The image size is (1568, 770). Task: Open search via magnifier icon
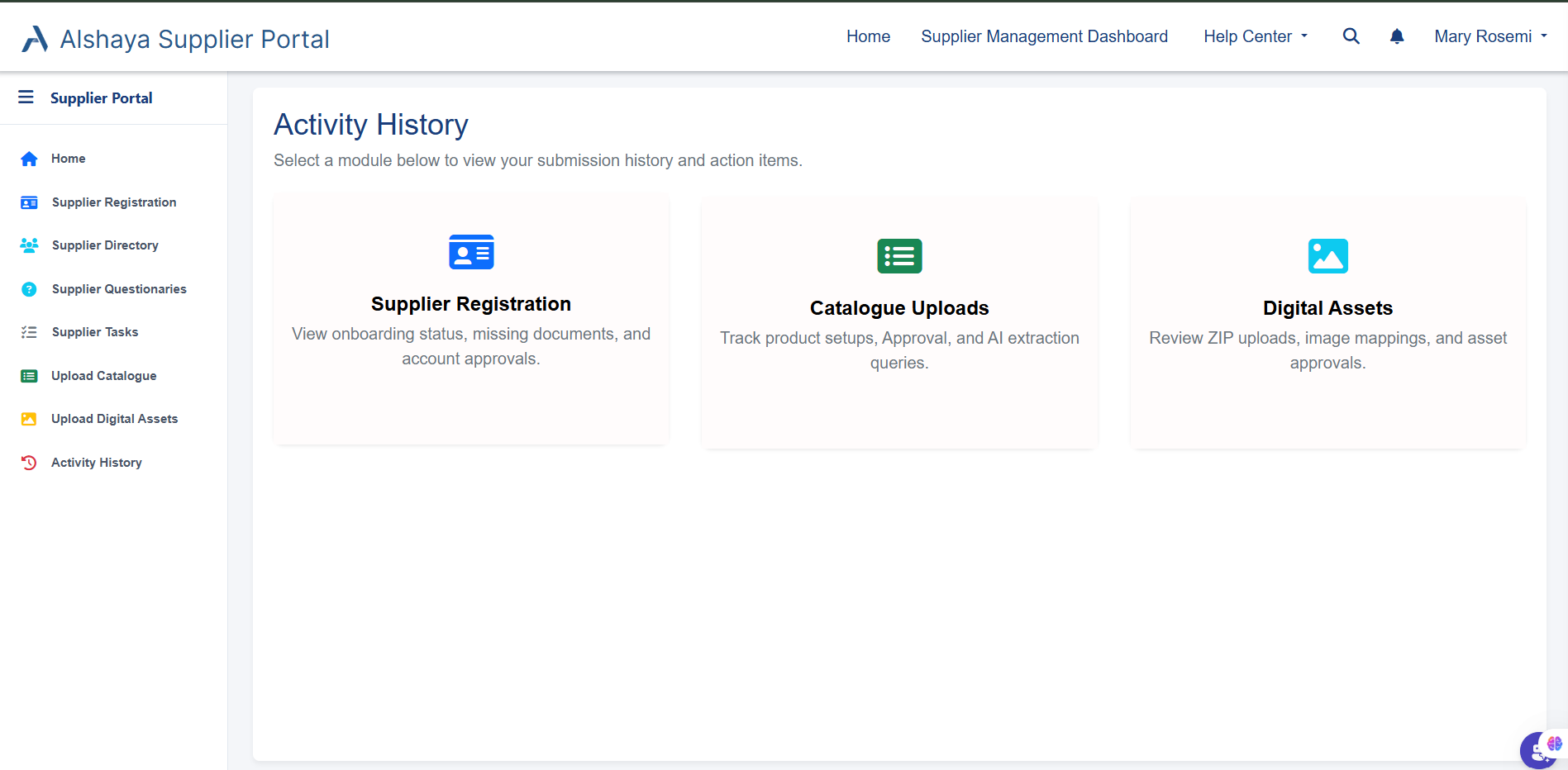1351,36
